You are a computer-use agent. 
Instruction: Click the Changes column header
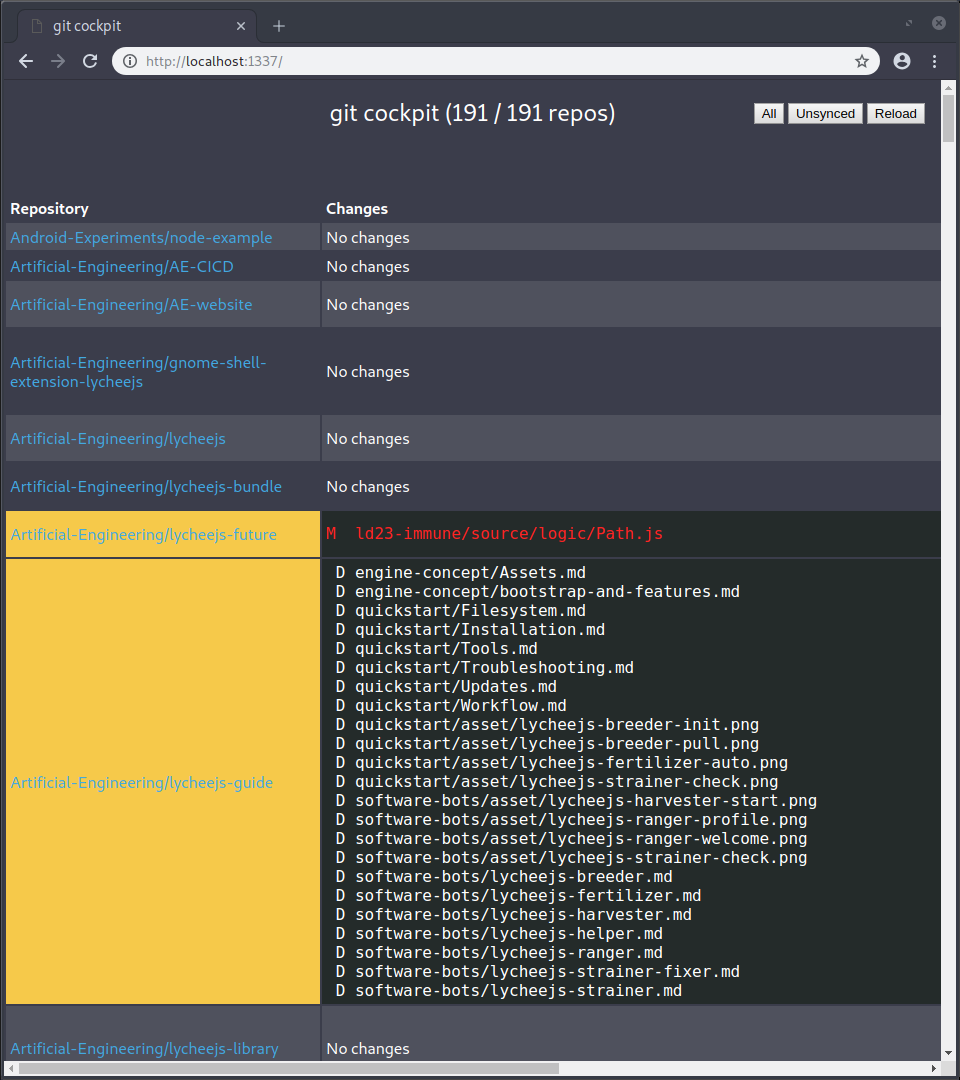coord(357,209)
